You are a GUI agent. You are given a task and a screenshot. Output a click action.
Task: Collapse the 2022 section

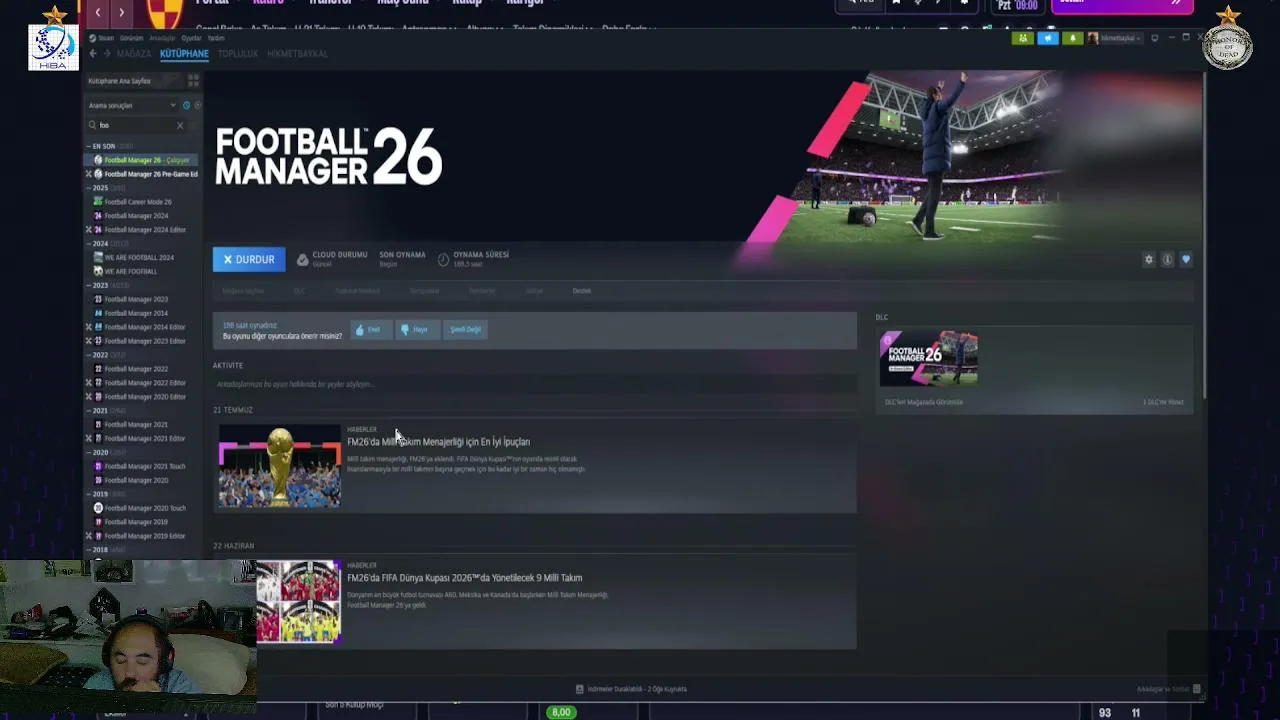pyautogui.click(x=88, y=355)
